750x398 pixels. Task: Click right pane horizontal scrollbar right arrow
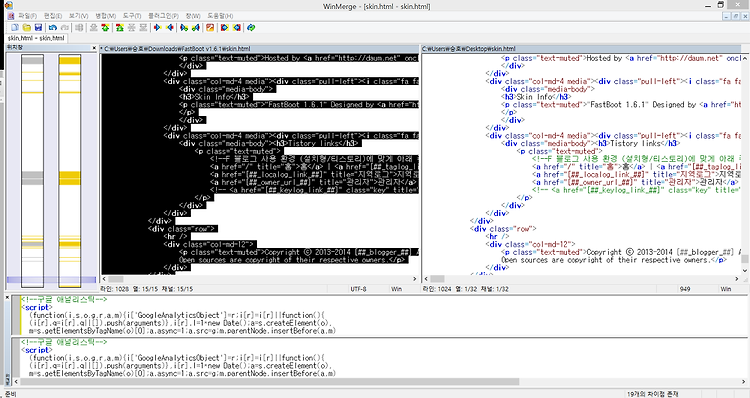click(x=737, y=279)
